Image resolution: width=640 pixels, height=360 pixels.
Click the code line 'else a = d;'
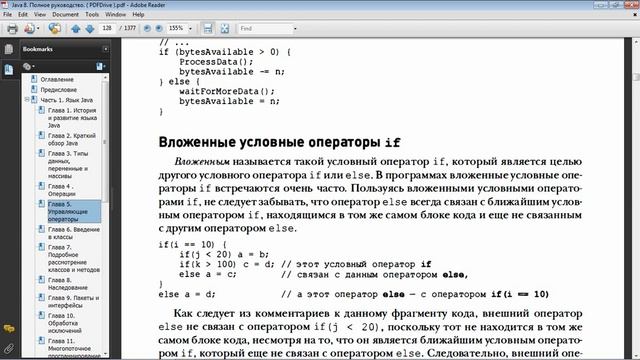point(187,294)
